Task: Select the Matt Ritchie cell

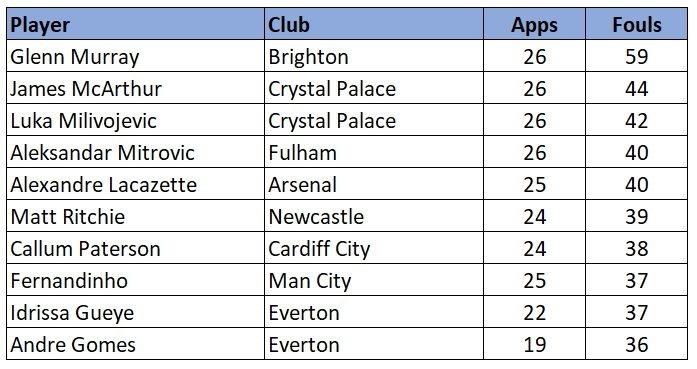Action: [136, 216]
